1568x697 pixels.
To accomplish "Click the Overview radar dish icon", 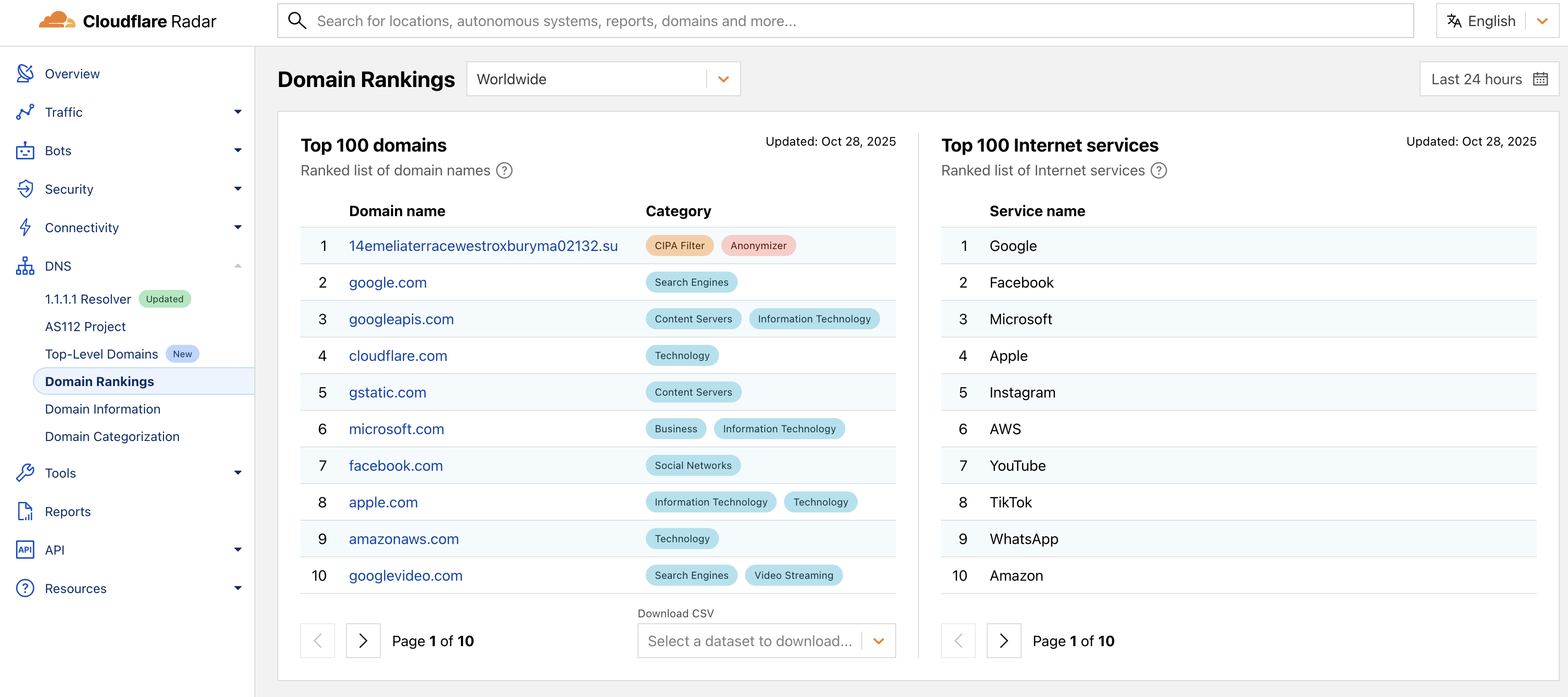I will point(25,73).
